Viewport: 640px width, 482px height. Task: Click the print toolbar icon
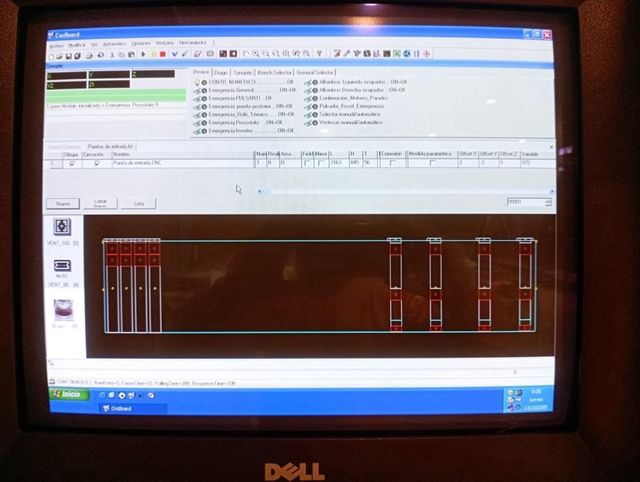click(89, 55)
